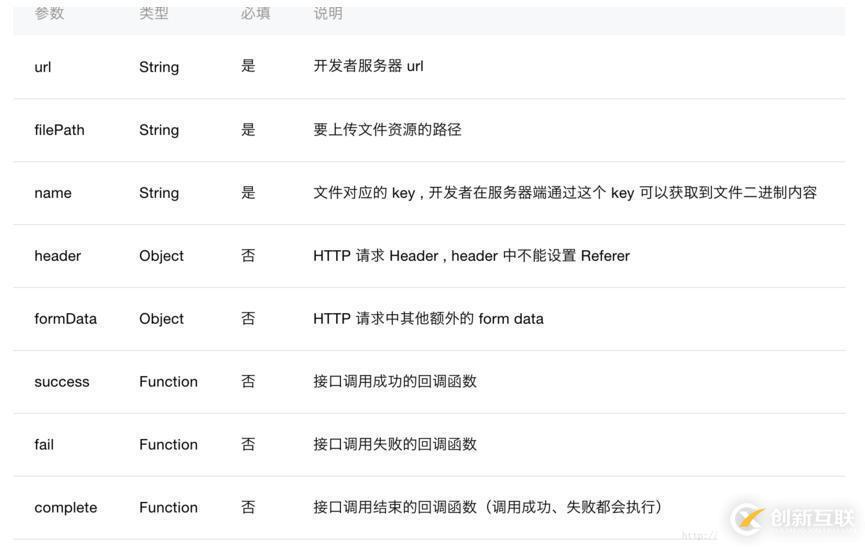Image resolution: width=865 pixels, height=548 pixels.
Task: Click the 开发者服务器 url description
Action: coord(368,67)
